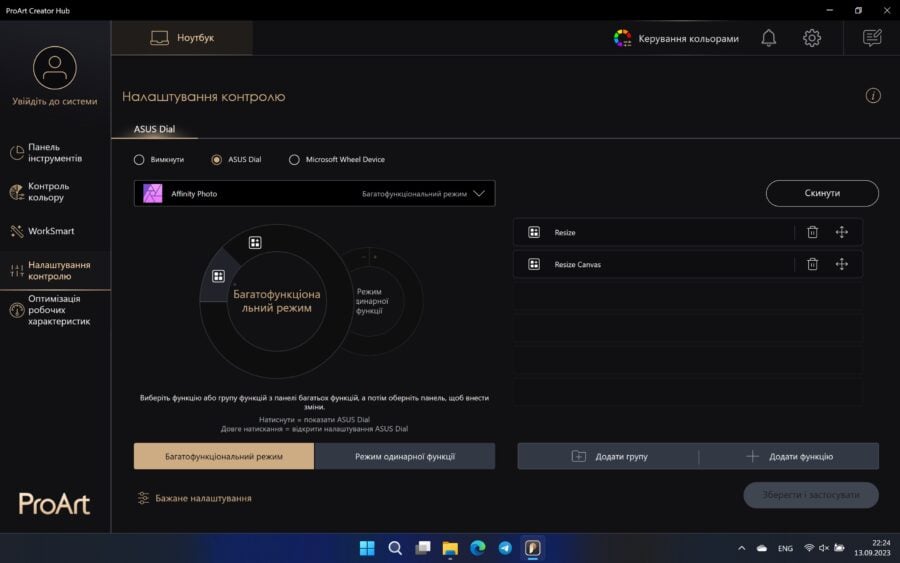Select the ASUS Dial radio option
900x563 pixels.
coord(216,160)
